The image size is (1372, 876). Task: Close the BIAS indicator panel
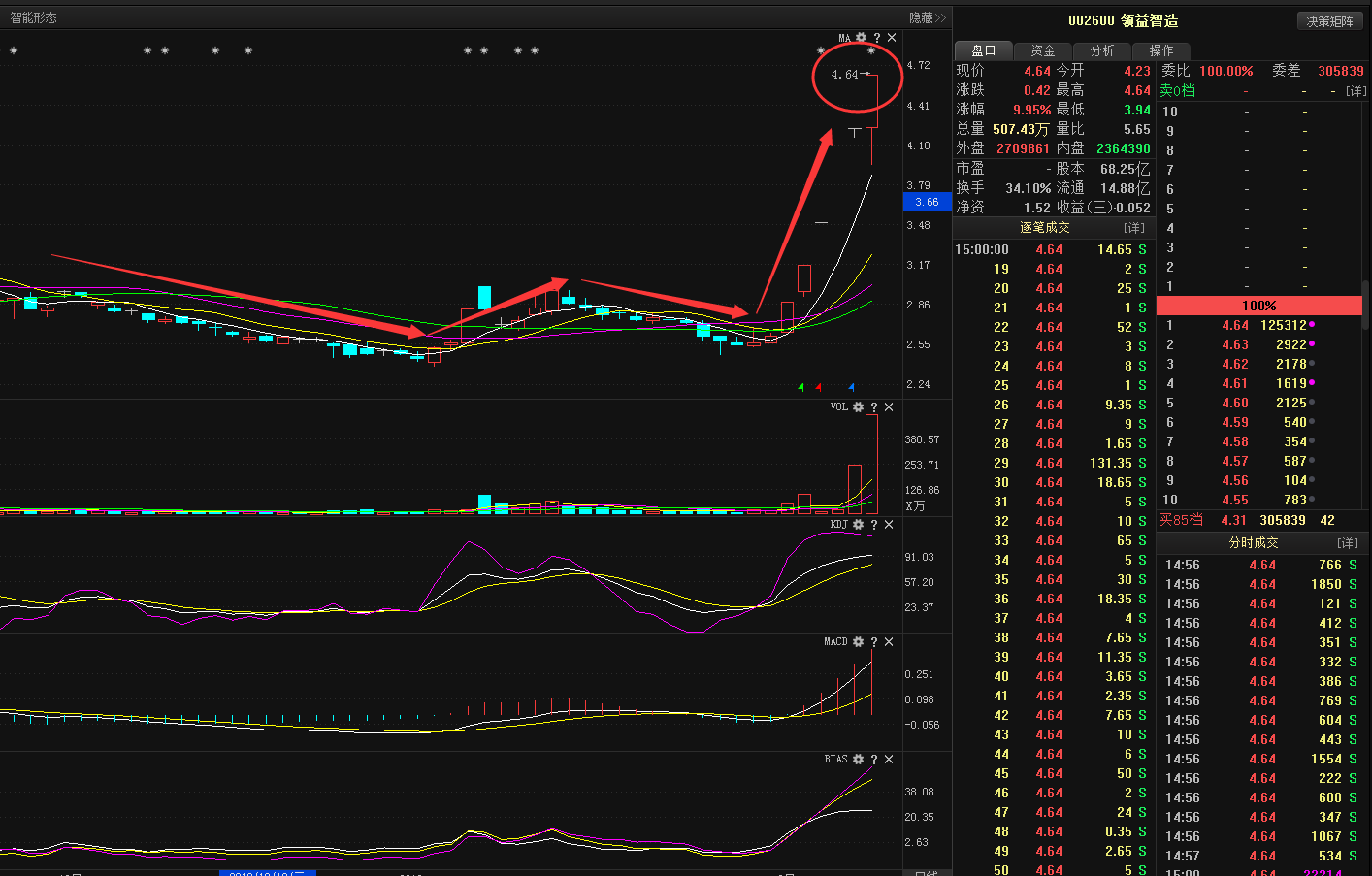coord(889,760)
